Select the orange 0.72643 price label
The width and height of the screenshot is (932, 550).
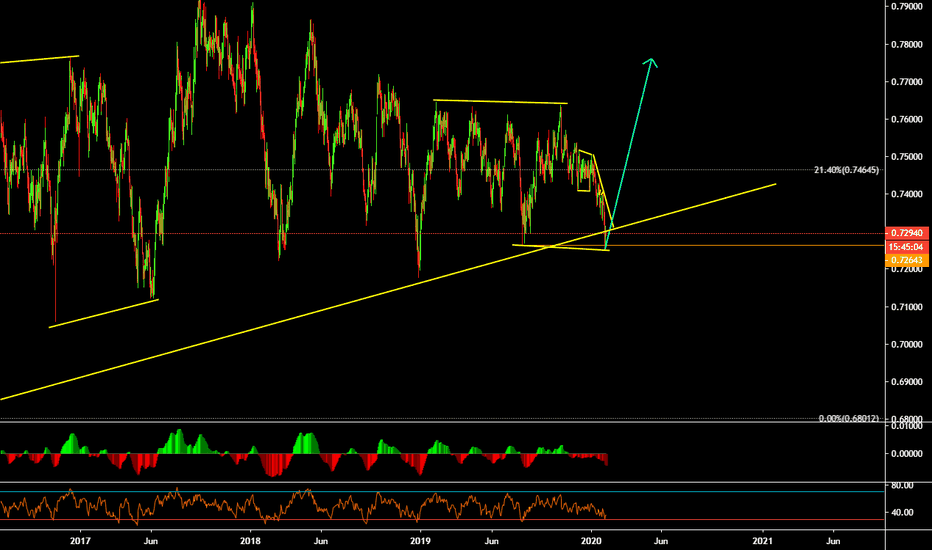[906, 260]
